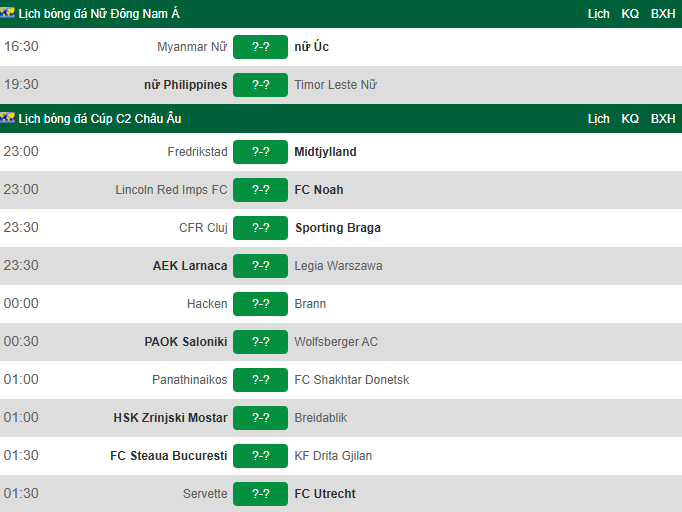
Task: Open Lịch tab for Cúp C2 Châu Âu
Action: click(x=598, y=119)
